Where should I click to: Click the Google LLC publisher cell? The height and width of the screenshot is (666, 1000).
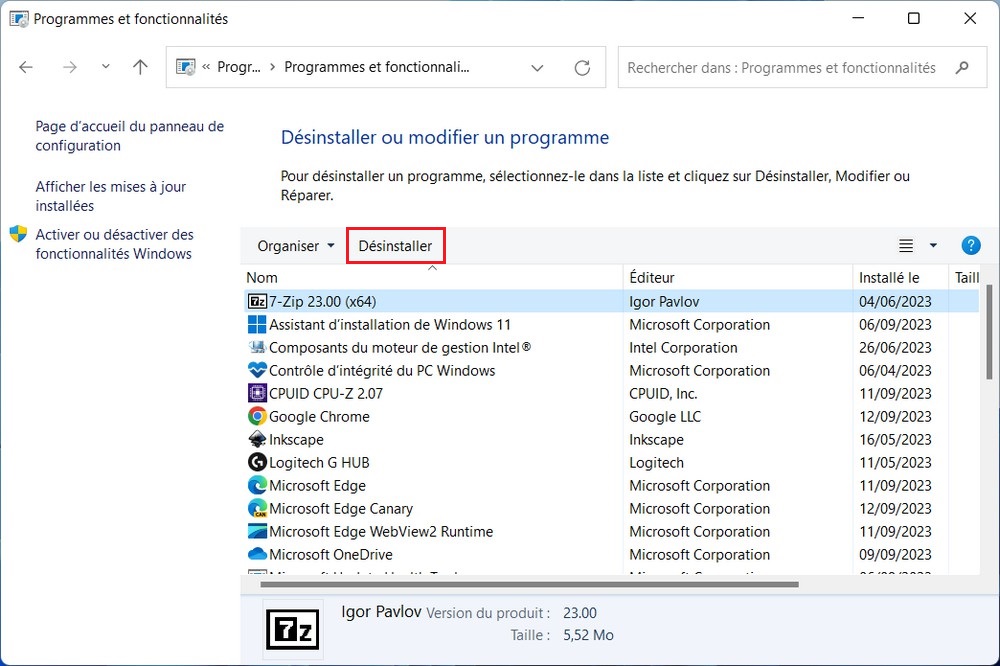point(665,416)
